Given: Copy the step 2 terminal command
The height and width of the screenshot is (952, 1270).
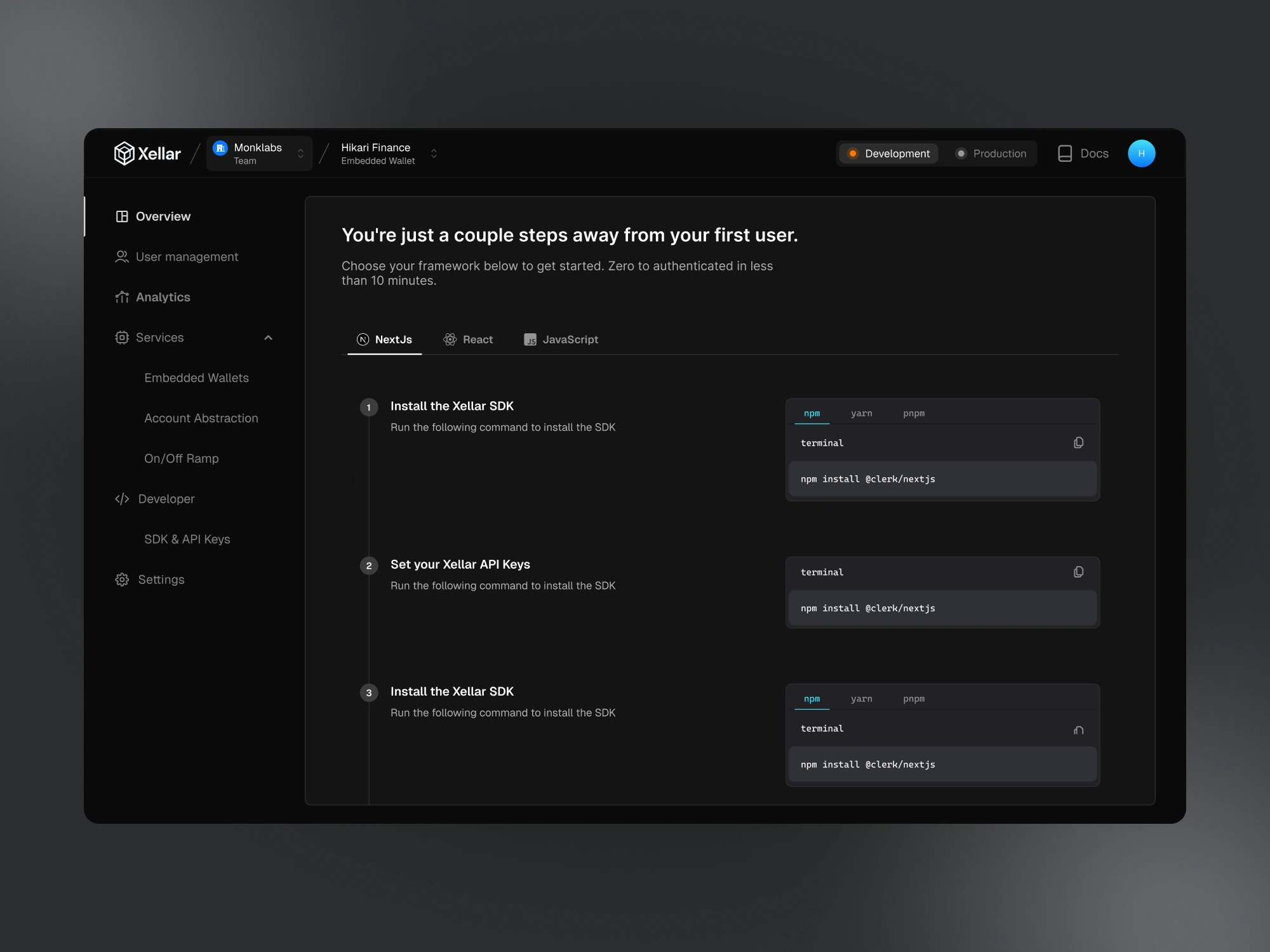Looking at the screenshot, I should coord(1078,572).
